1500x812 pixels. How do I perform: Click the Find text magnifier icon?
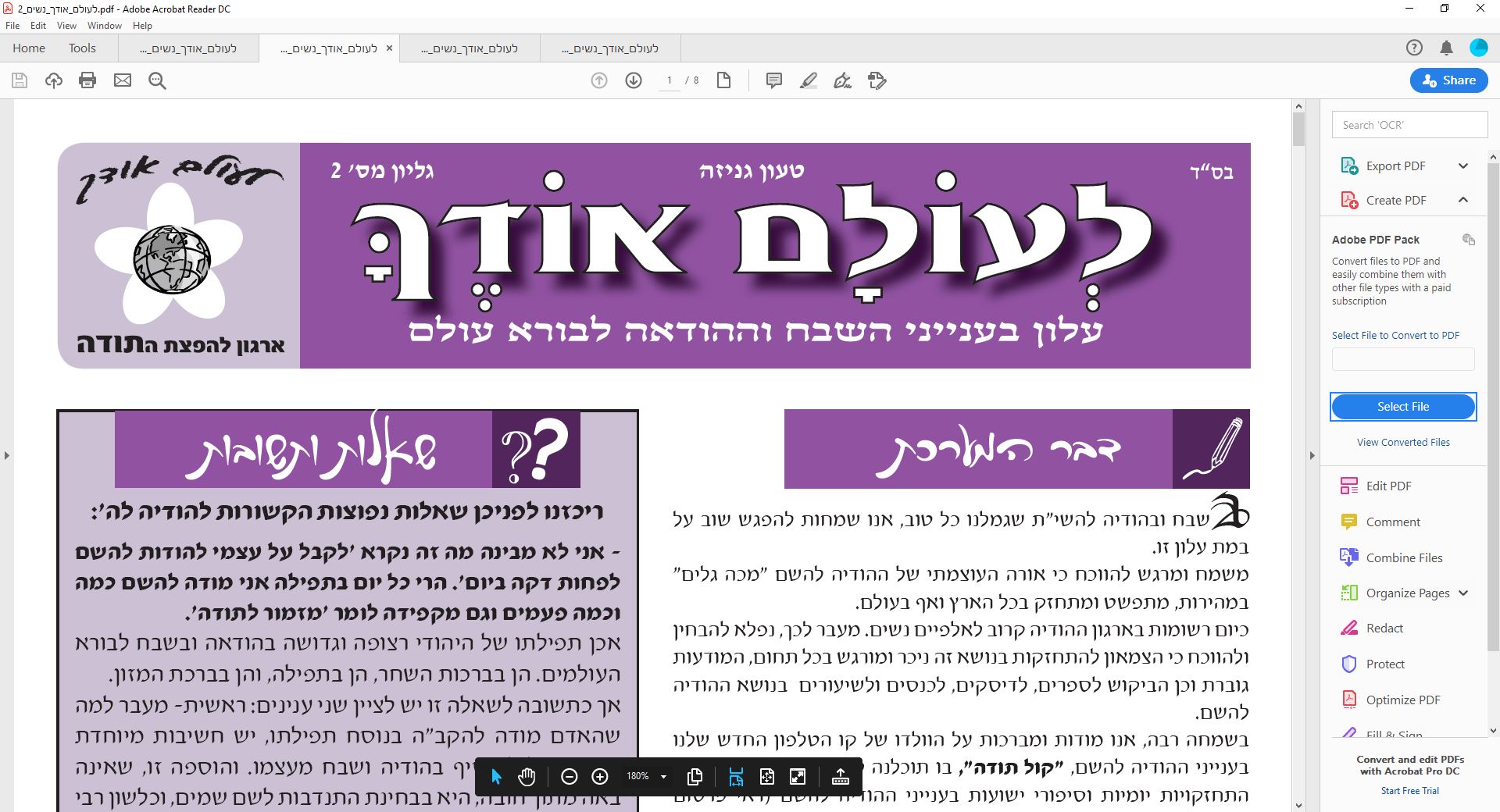coord(157,80)
